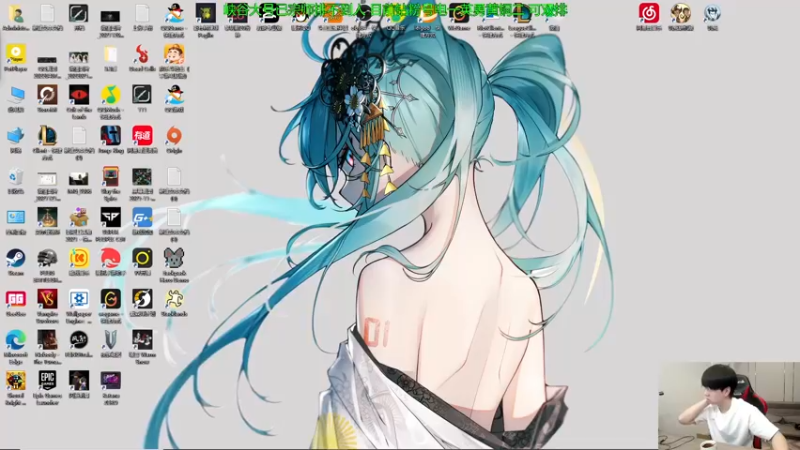Screen dimensions: 800x450
Task: Launch the red GG shortcut
Action: (x=16, y=299)
